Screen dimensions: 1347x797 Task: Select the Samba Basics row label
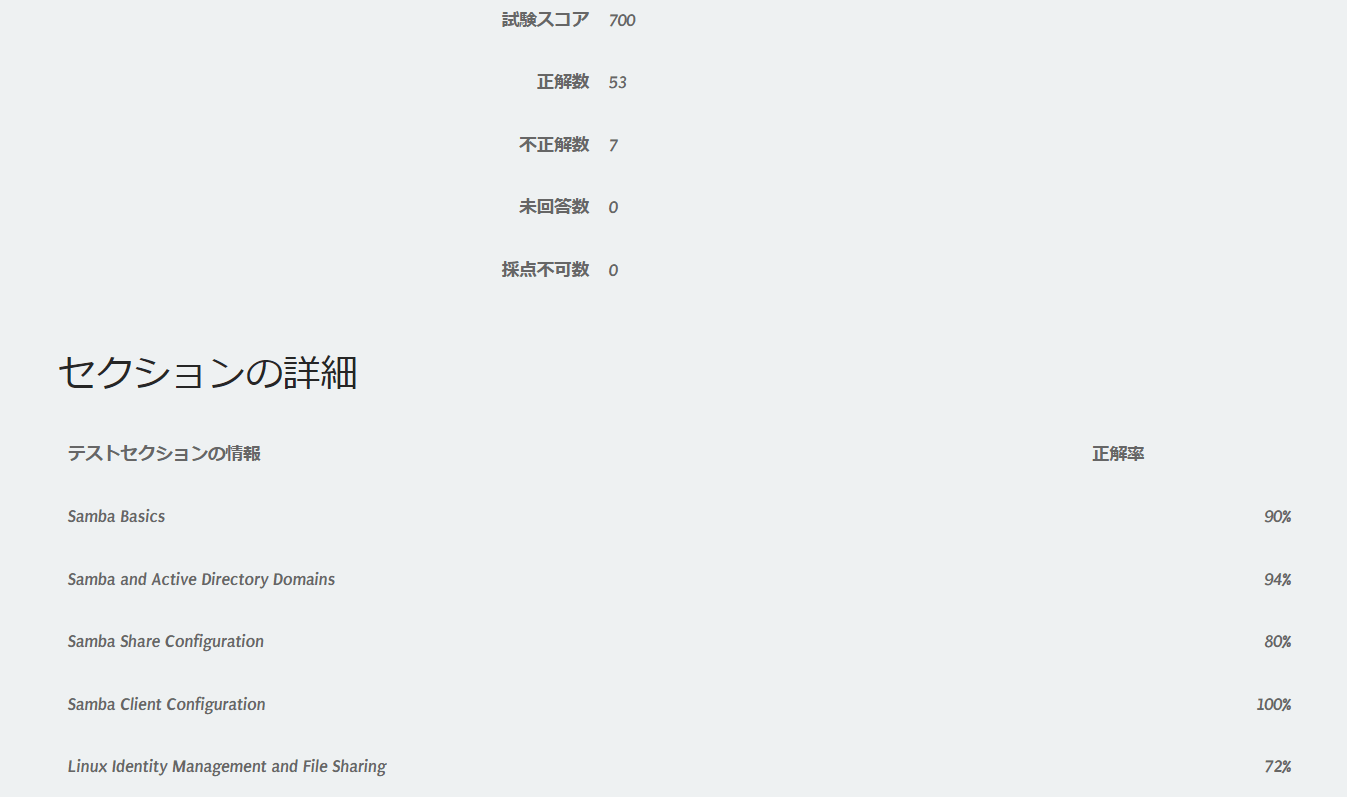pyautogui.click(x=117, y=516)
